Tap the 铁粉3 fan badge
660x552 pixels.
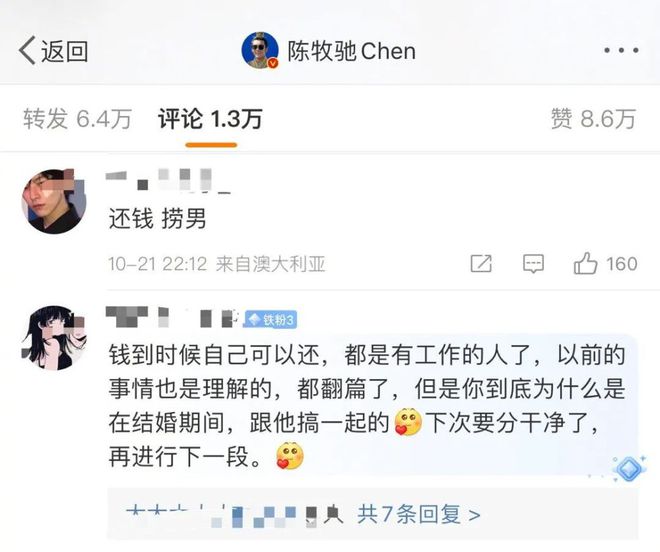(x=271, y=320)
